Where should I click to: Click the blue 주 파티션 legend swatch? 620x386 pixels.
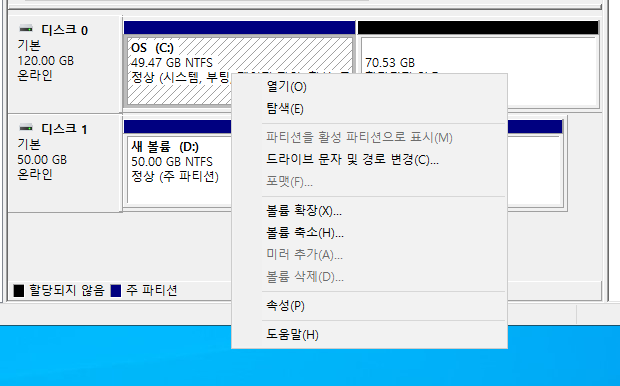pos(115,291)
